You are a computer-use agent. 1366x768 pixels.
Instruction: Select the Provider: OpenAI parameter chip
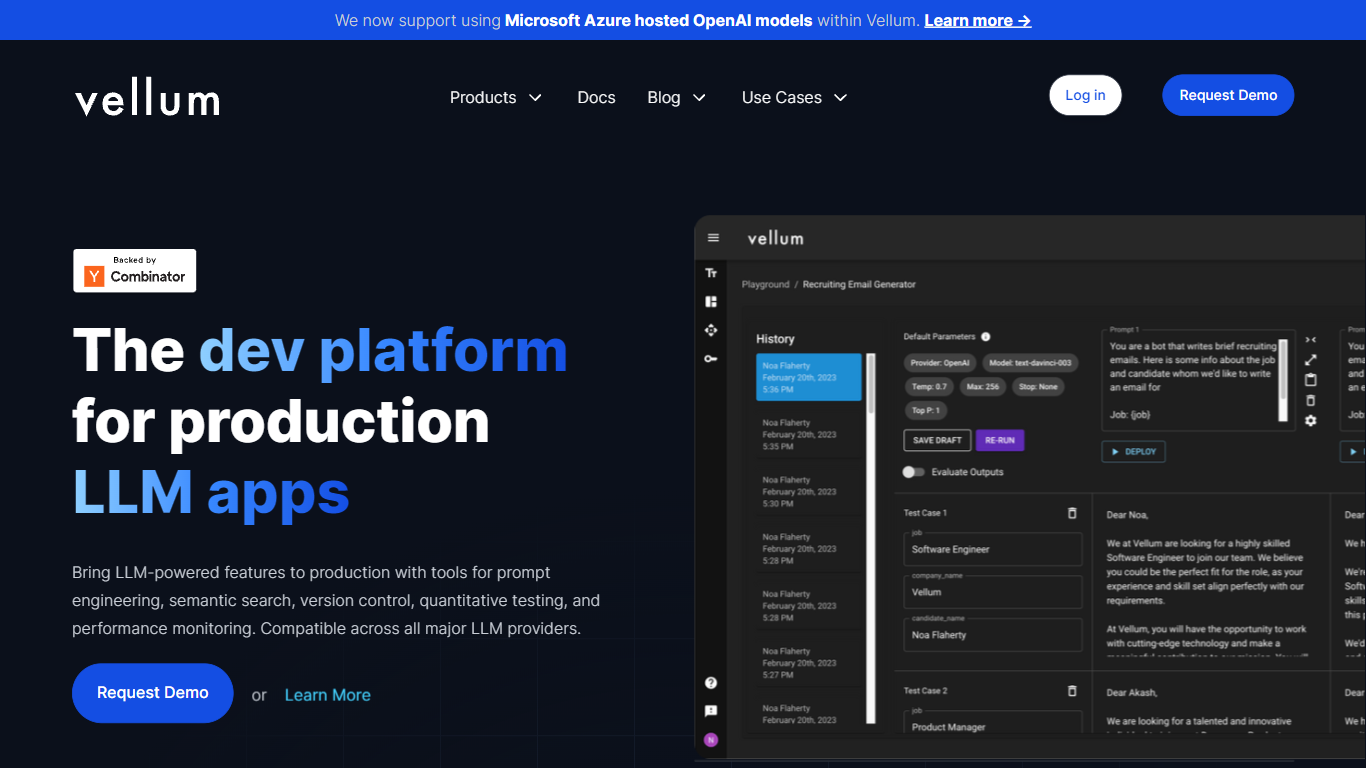tap(941, 363)
